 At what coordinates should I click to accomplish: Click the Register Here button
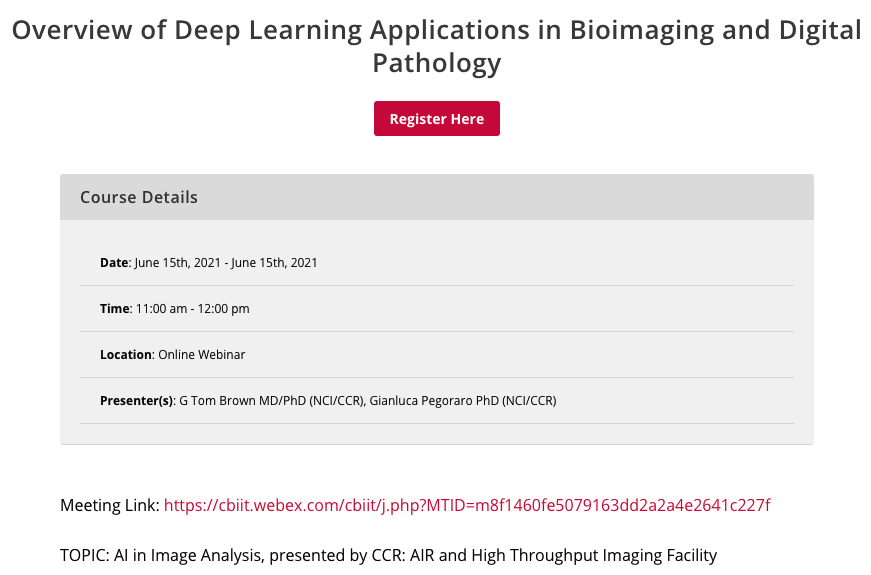coord(436,119)
